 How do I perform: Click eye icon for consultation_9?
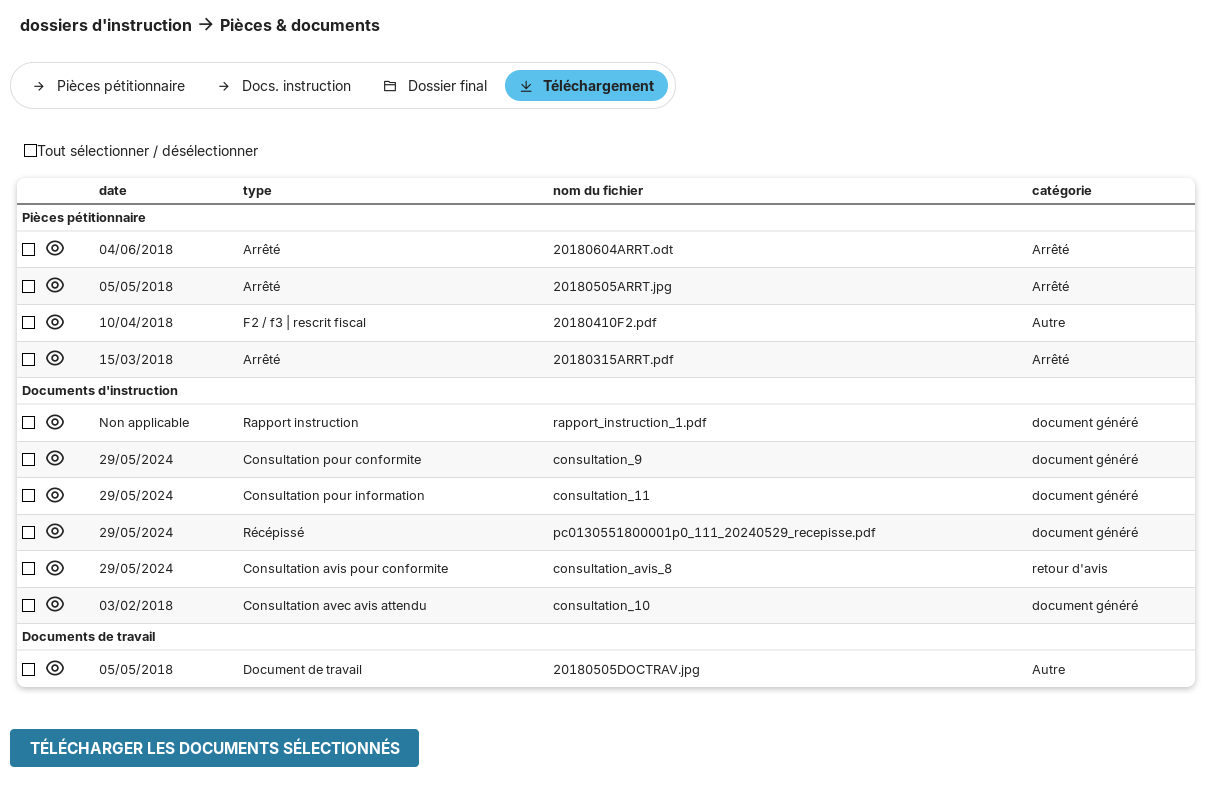pyautogui.click(x=55, y=459)
